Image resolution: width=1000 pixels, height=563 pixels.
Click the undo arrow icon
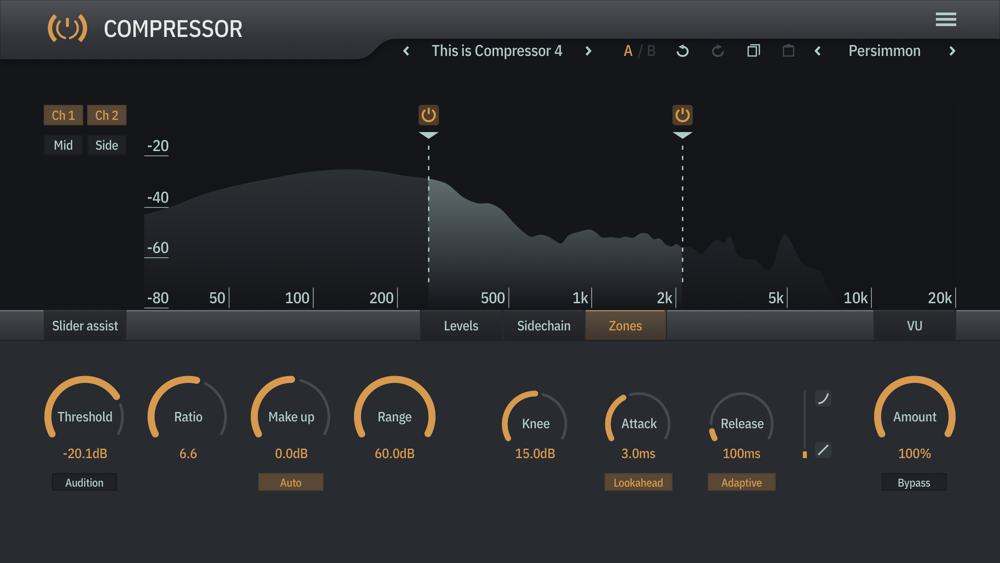tap(682, 51)
